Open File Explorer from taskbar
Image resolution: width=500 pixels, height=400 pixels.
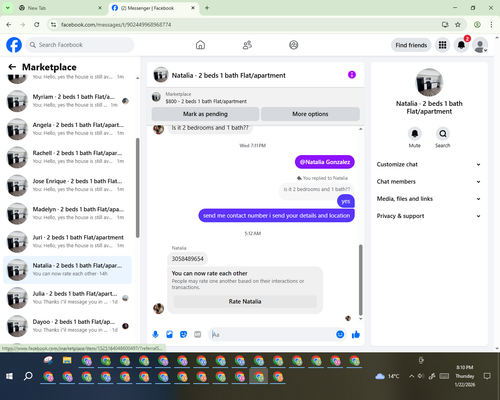tap(67, 360)
